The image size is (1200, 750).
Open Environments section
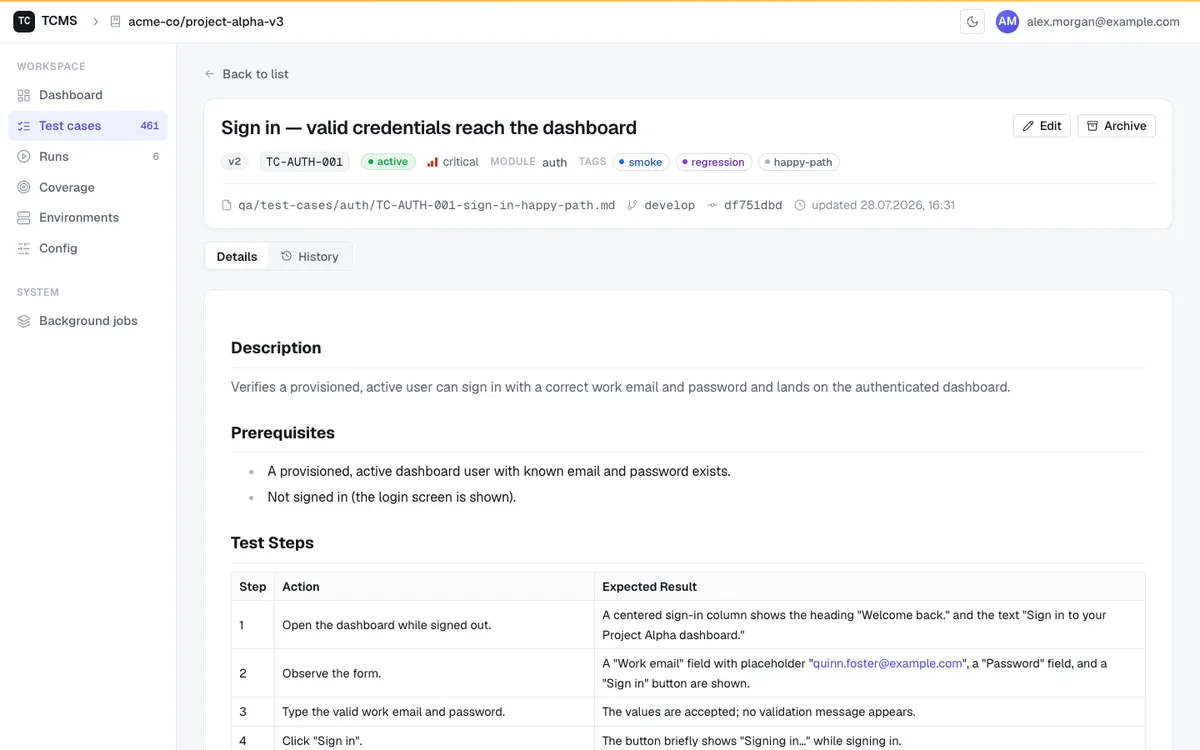(x=88, y=217)
